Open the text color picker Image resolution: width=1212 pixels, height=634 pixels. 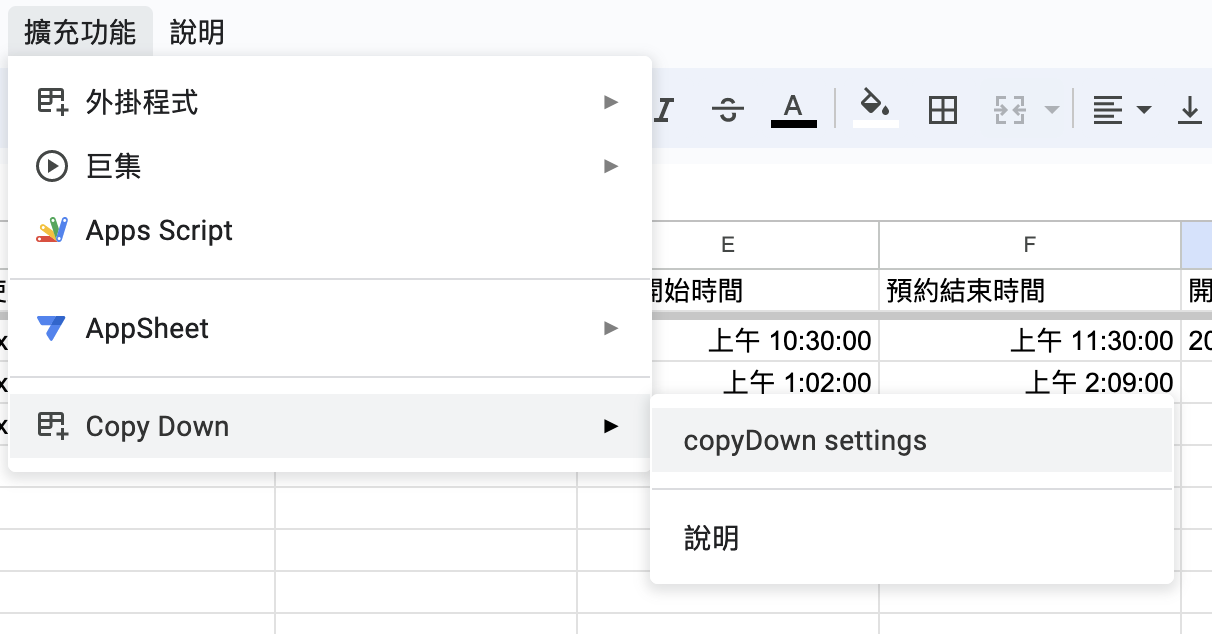point(793,109)
